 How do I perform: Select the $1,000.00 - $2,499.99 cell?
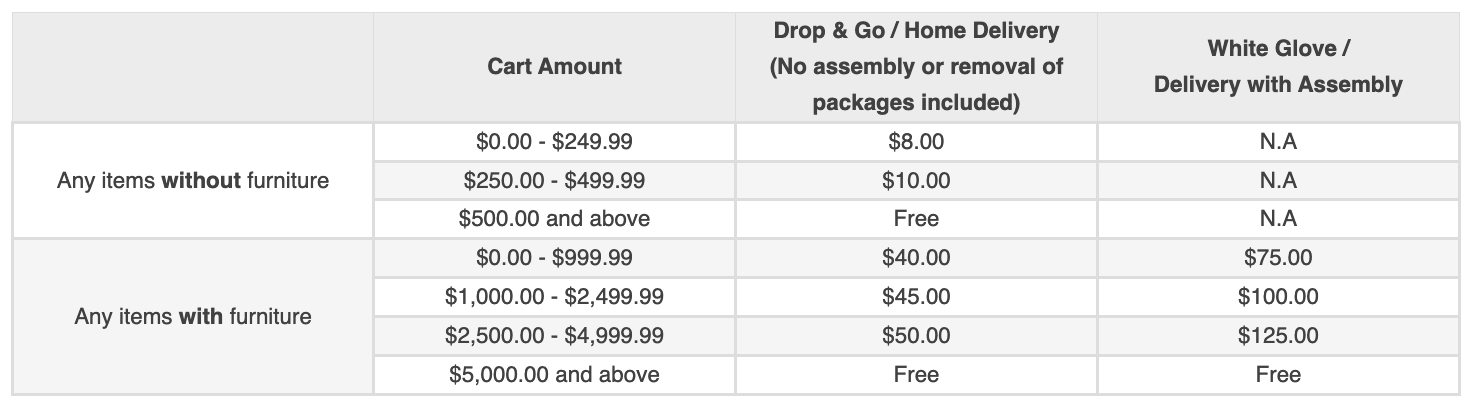coord(554,297)
